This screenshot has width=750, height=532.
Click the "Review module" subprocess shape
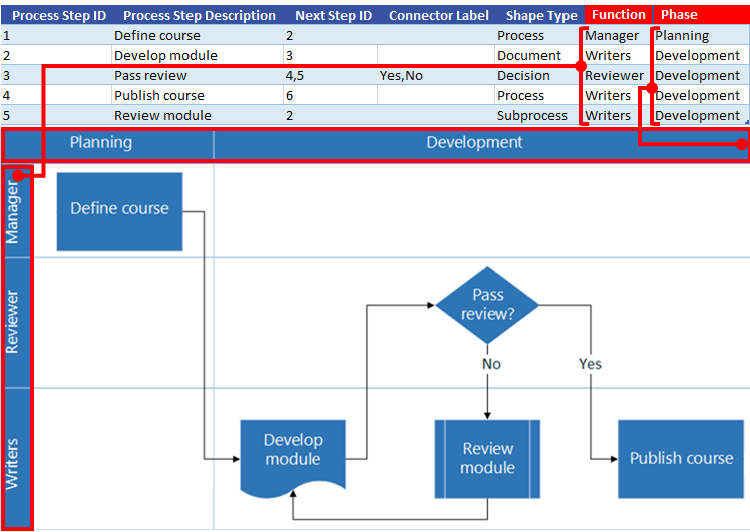coord(487,458)
